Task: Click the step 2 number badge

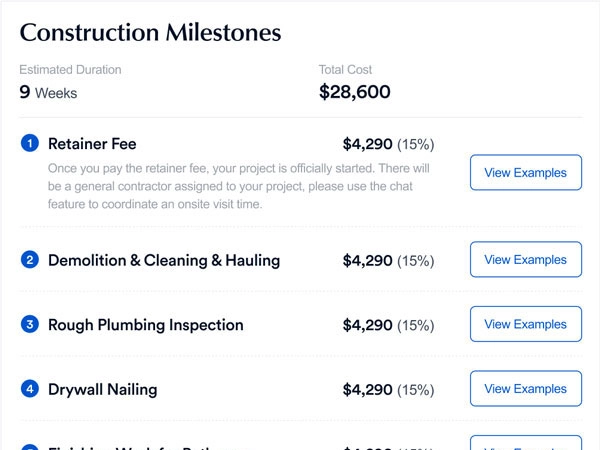Action: click(29, 260)
